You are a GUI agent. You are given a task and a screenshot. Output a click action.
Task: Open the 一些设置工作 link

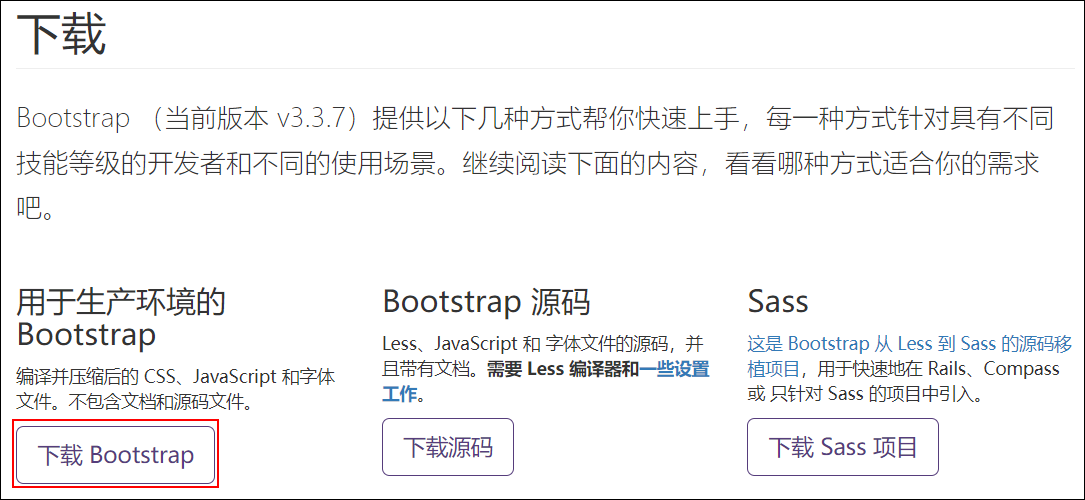click(545, 381)
